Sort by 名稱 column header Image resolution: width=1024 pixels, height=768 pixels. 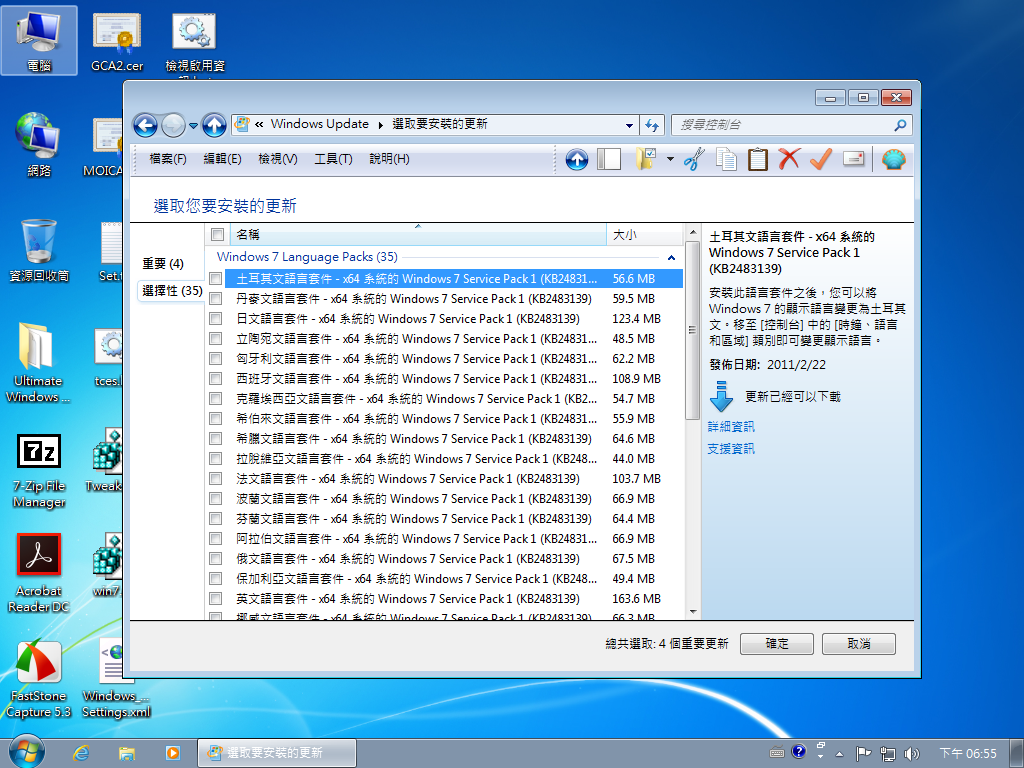pos(418,234)
